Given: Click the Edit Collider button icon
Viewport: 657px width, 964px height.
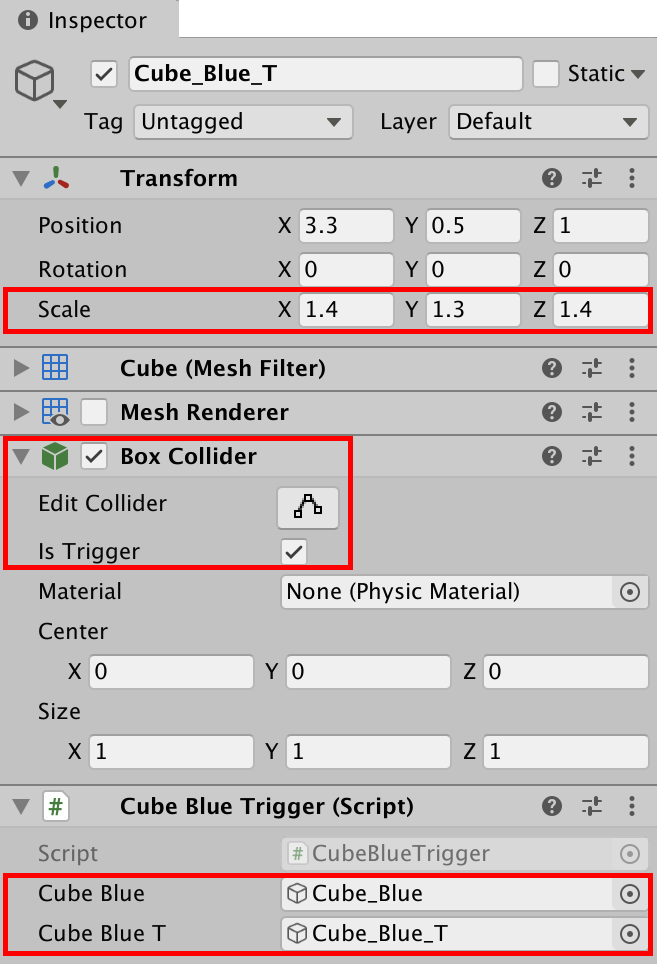Looking at the screenshot, I should tap(308, 508).
